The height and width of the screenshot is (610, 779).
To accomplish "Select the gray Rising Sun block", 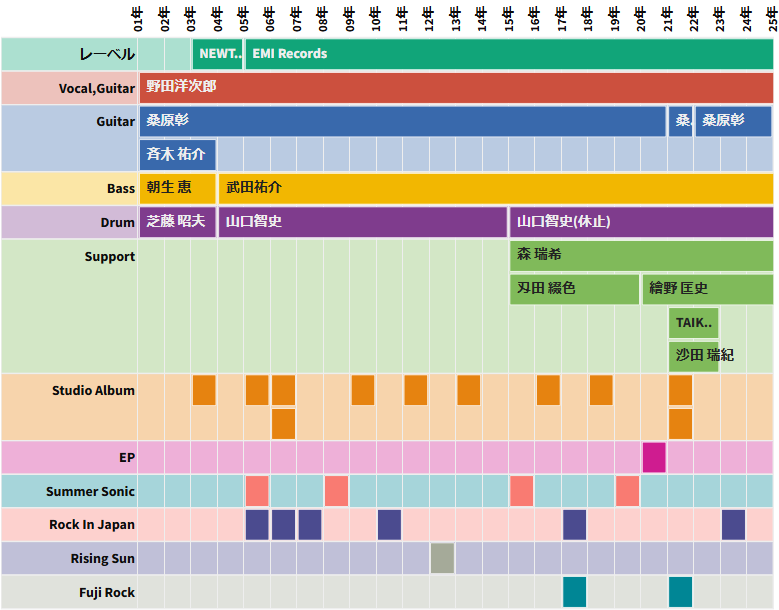I will coord(442,558).
